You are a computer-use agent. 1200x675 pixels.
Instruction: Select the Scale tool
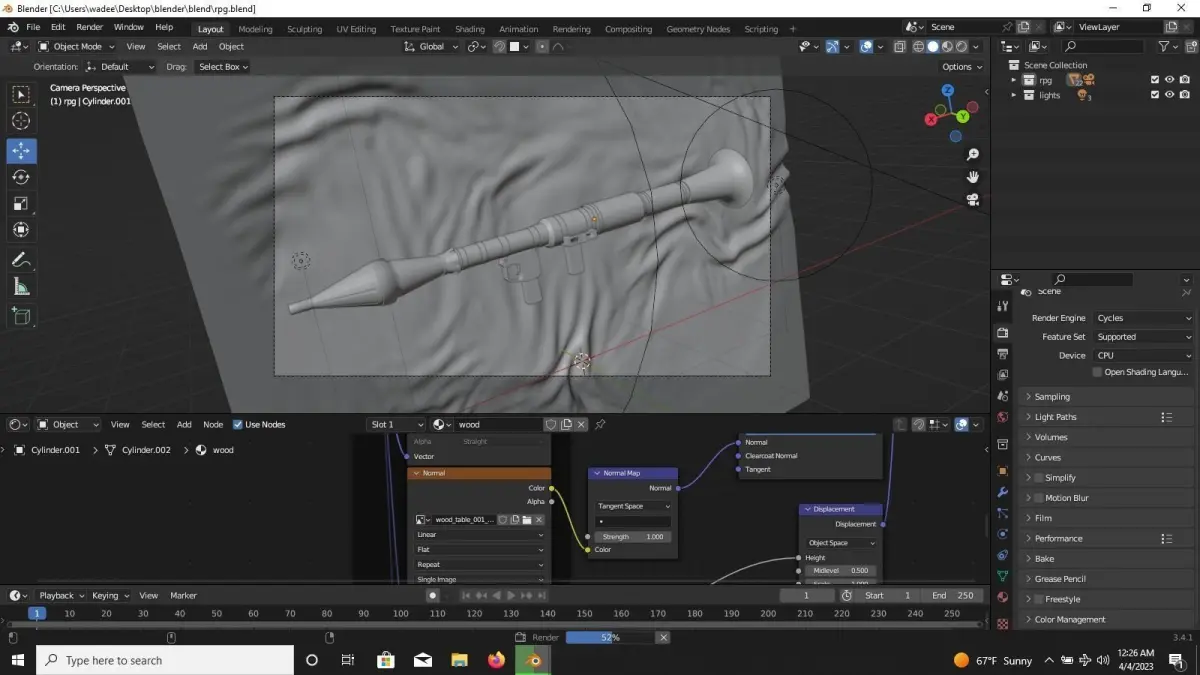click(21, 203)
